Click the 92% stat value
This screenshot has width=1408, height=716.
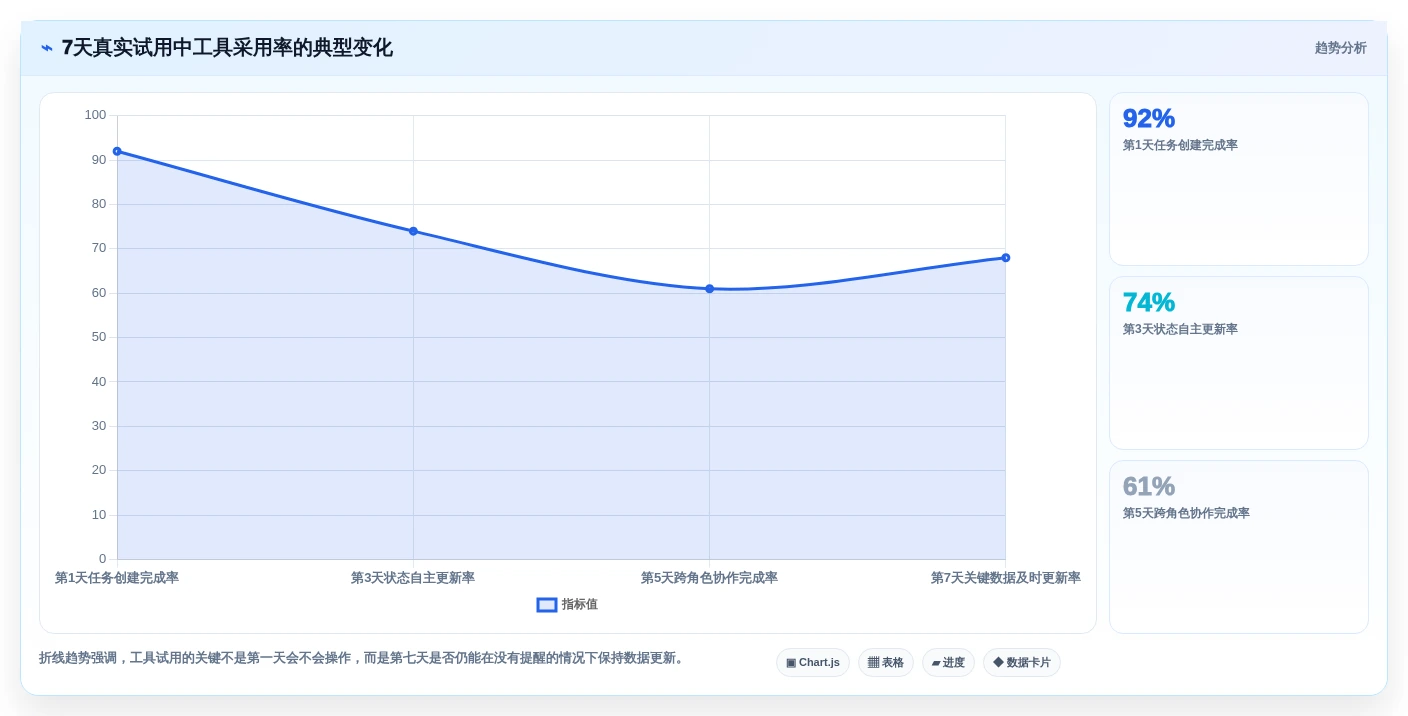click(x=1149, y=118)
